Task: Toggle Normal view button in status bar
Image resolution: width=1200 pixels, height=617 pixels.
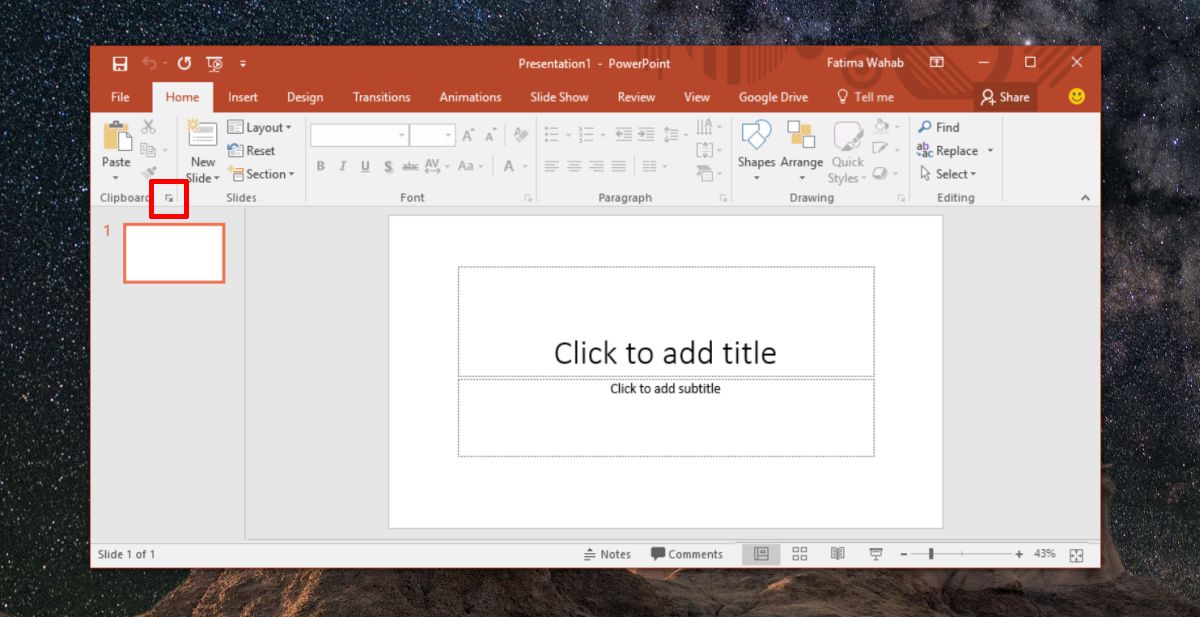Action: click(x=761, y=554)
